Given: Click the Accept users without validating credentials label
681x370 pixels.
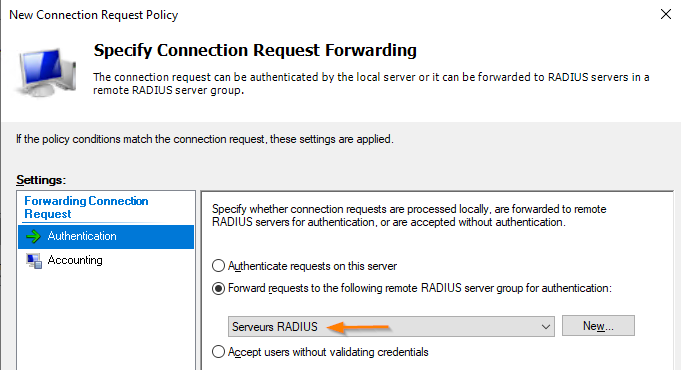Looking at the screenshot, I should click(328, 352).
